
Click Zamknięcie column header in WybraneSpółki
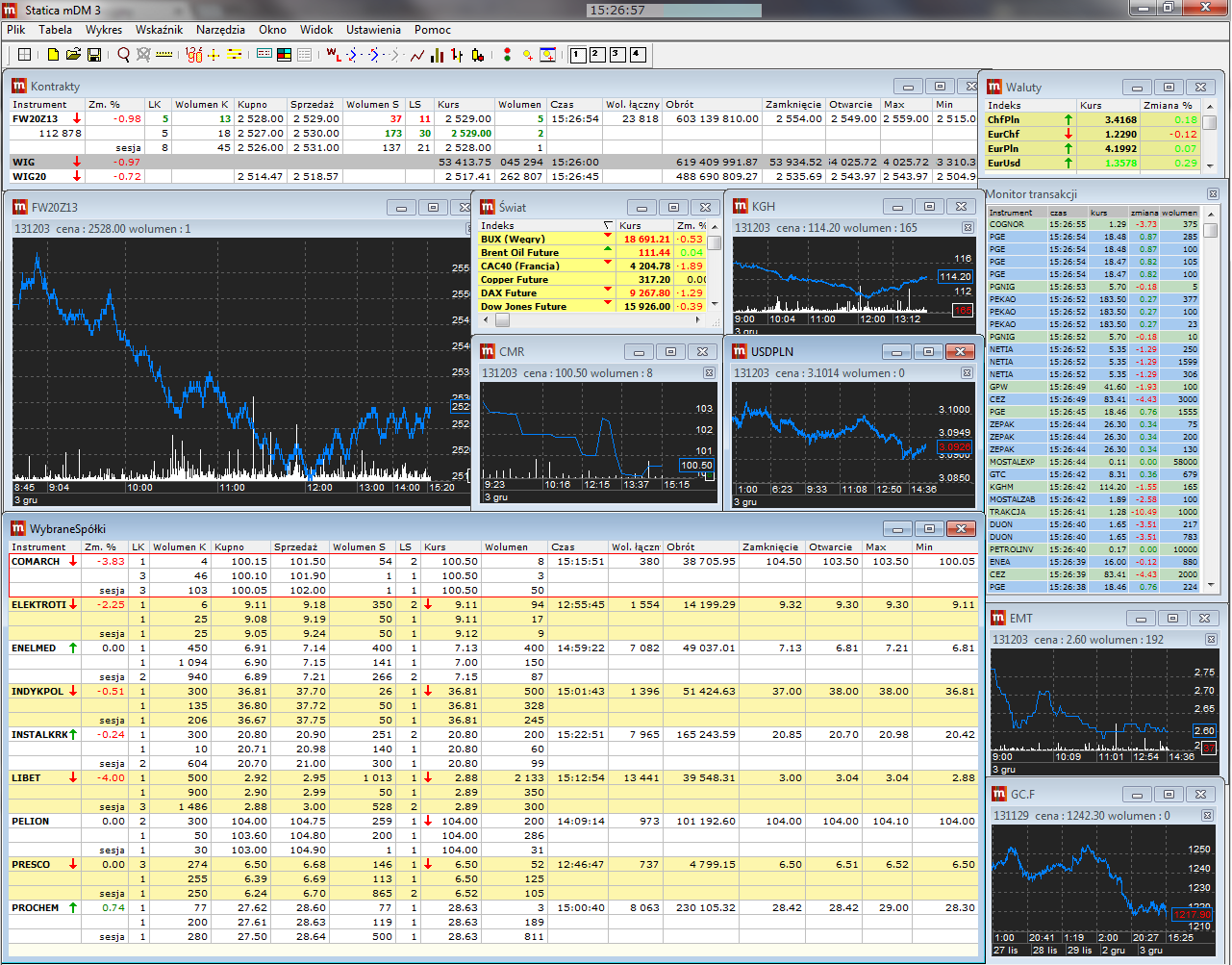770,546
